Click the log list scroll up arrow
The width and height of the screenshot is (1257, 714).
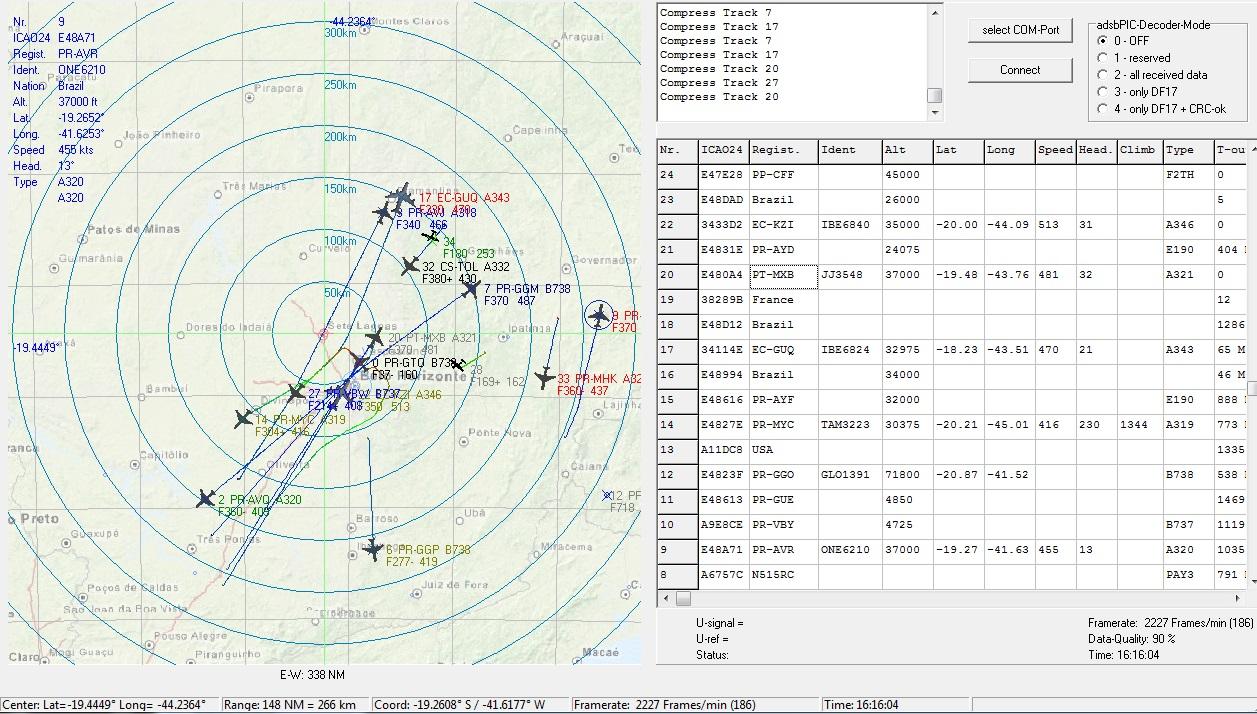click(x=936, y=13)
